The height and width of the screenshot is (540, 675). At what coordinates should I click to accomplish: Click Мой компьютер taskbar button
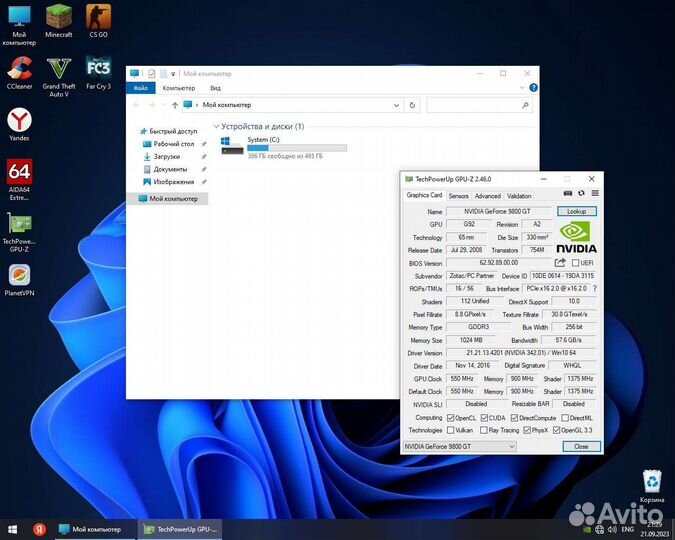(96, 529)
